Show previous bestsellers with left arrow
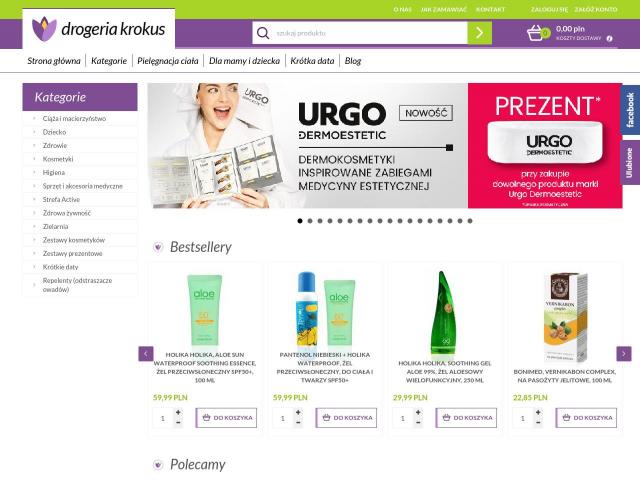 click(x=146, y=353)
